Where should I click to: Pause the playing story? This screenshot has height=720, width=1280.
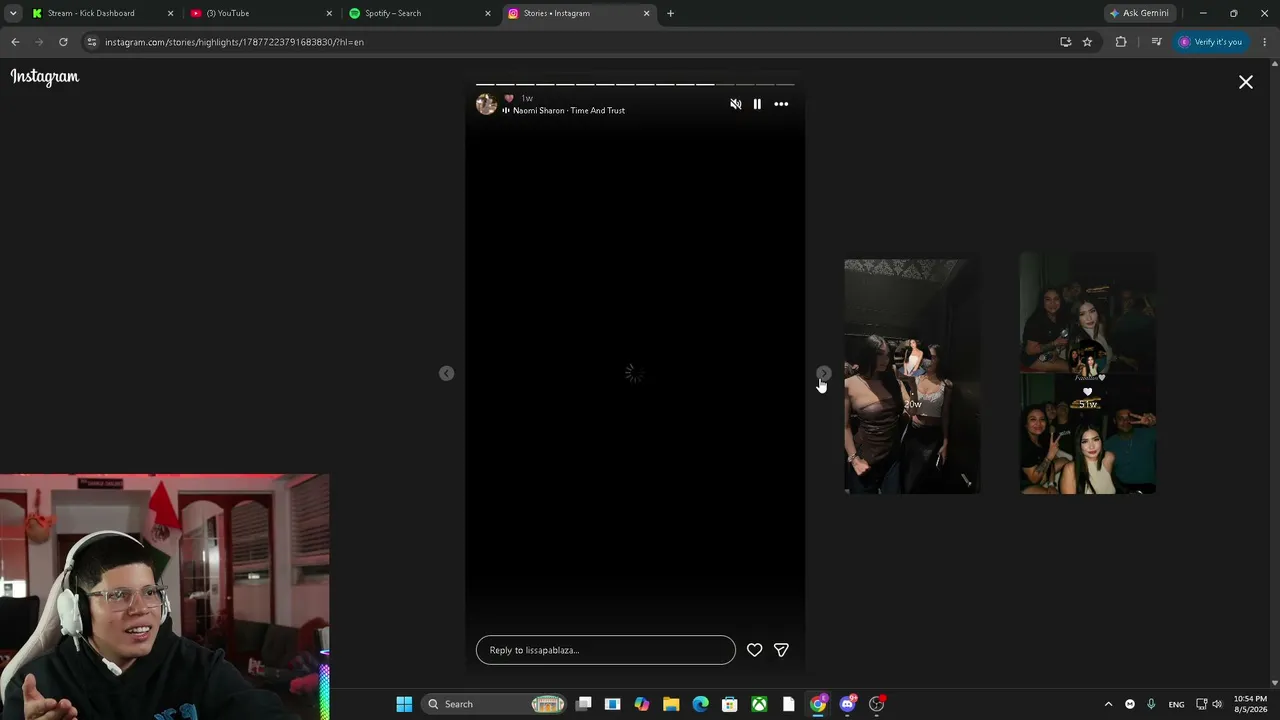coord(757,104)
